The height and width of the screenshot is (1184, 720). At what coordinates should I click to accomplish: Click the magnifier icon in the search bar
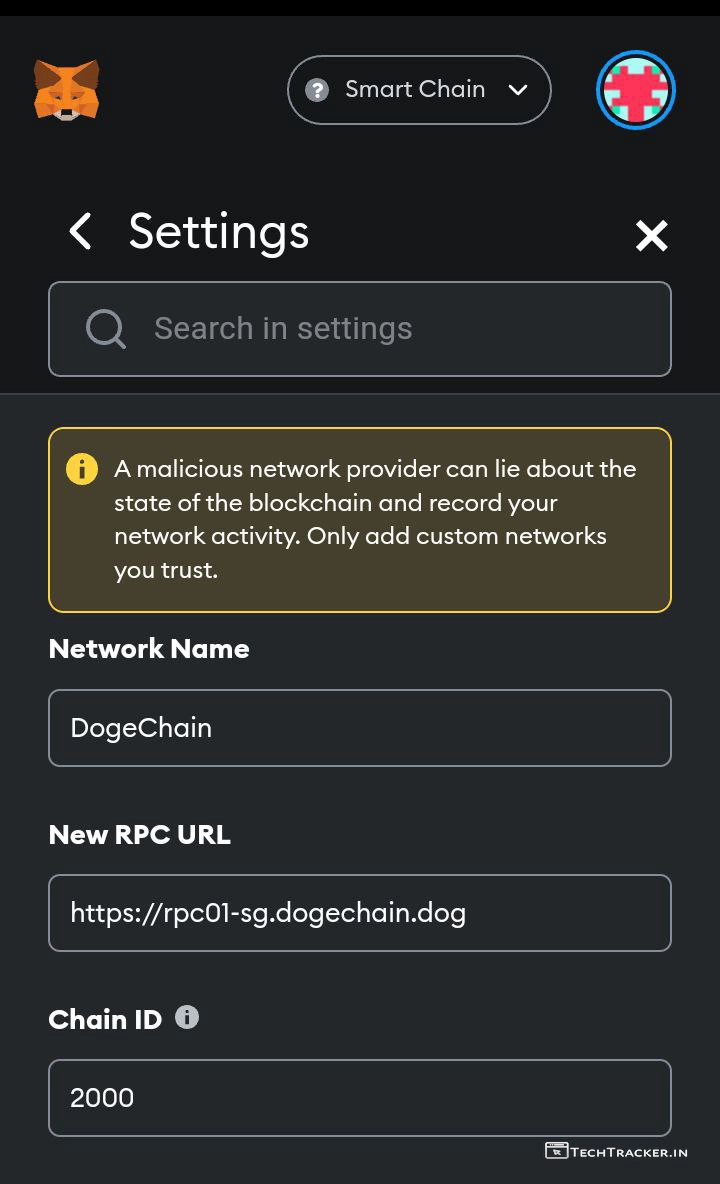click(x=105, y=329)
